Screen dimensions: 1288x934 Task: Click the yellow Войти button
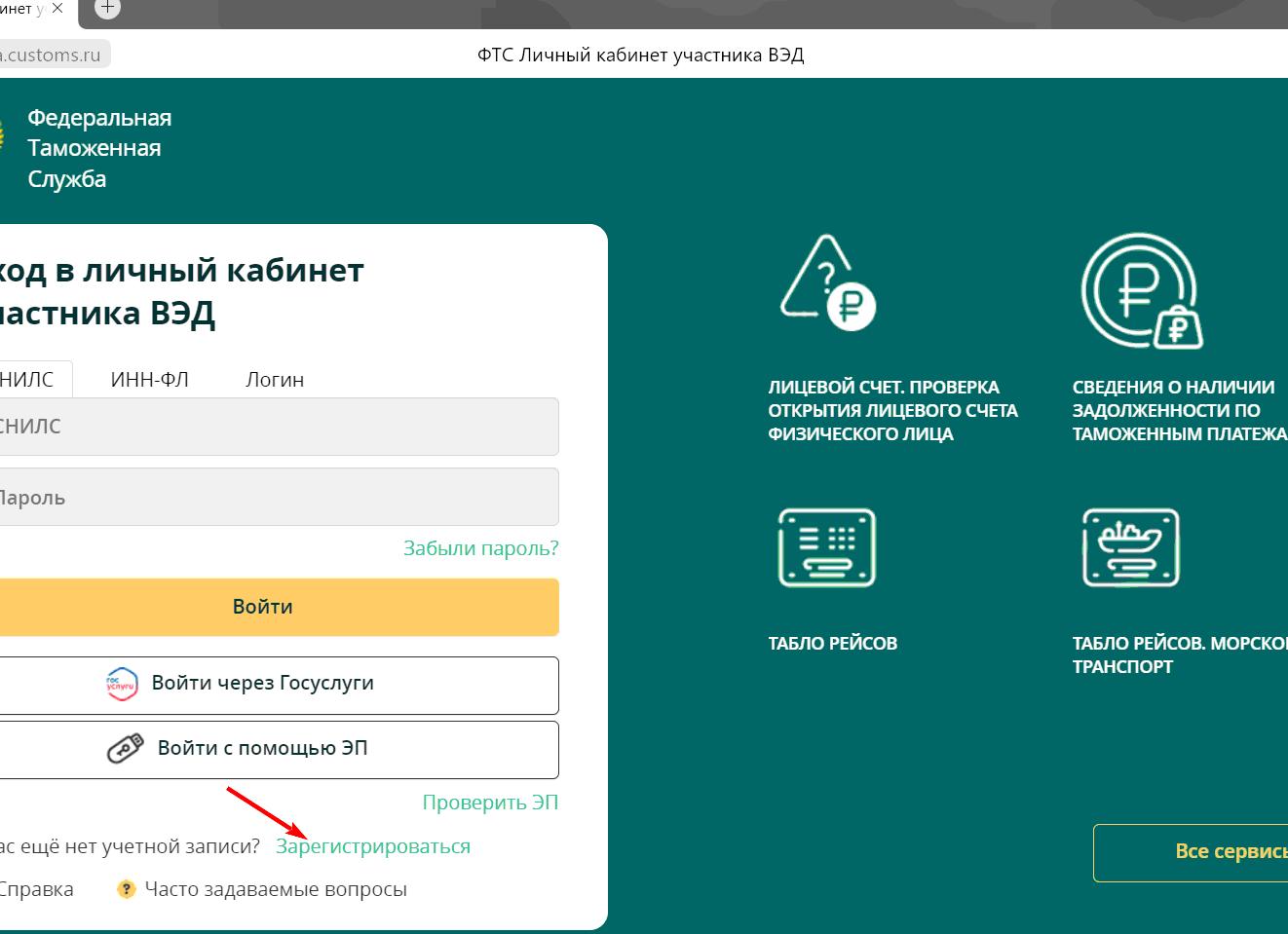pos(279,607)
